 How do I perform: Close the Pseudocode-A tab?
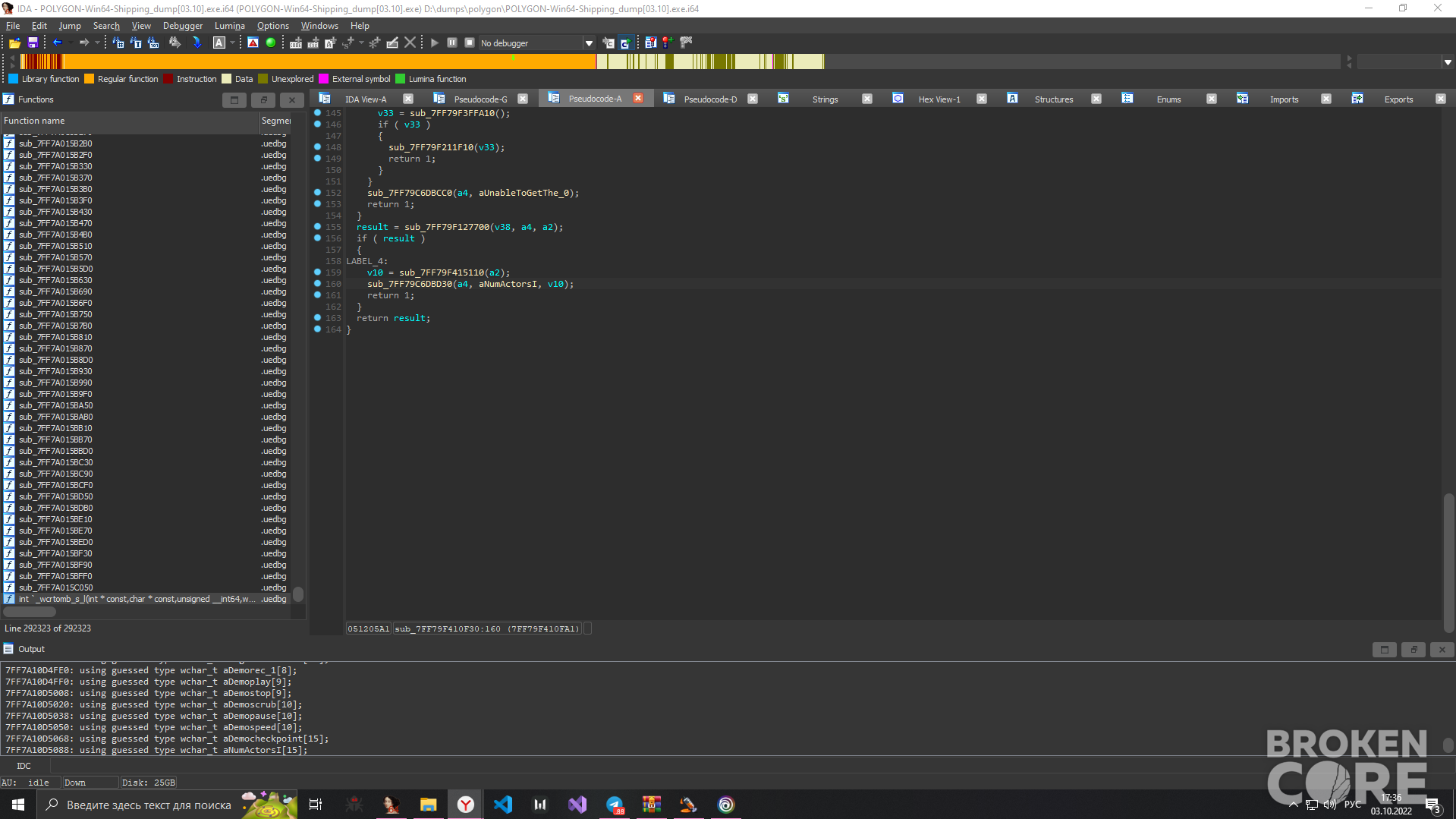point(638,99)
